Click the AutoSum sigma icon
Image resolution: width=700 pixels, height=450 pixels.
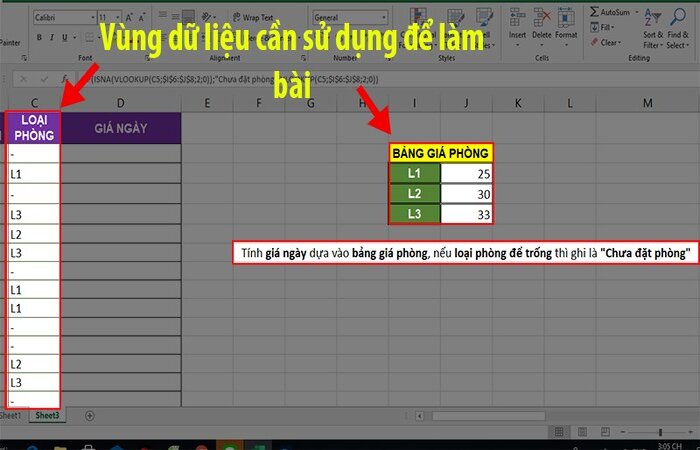pos(594,12)
